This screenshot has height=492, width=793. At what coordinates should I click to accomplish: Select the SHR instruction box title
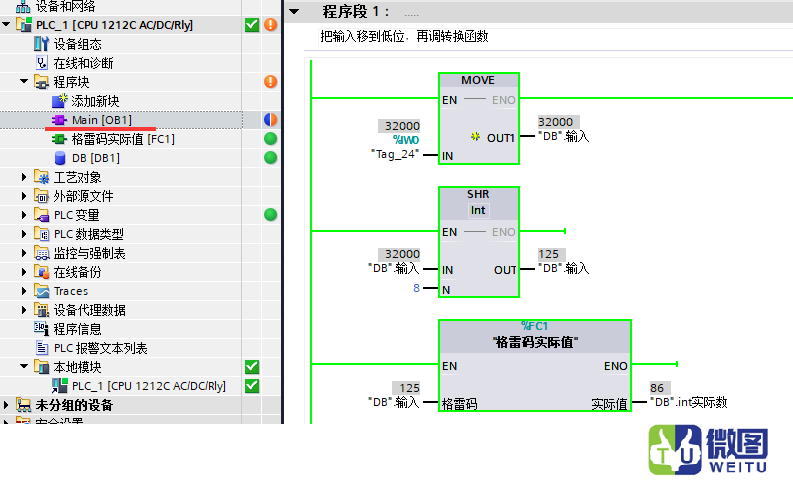click(x=478, y=194)
